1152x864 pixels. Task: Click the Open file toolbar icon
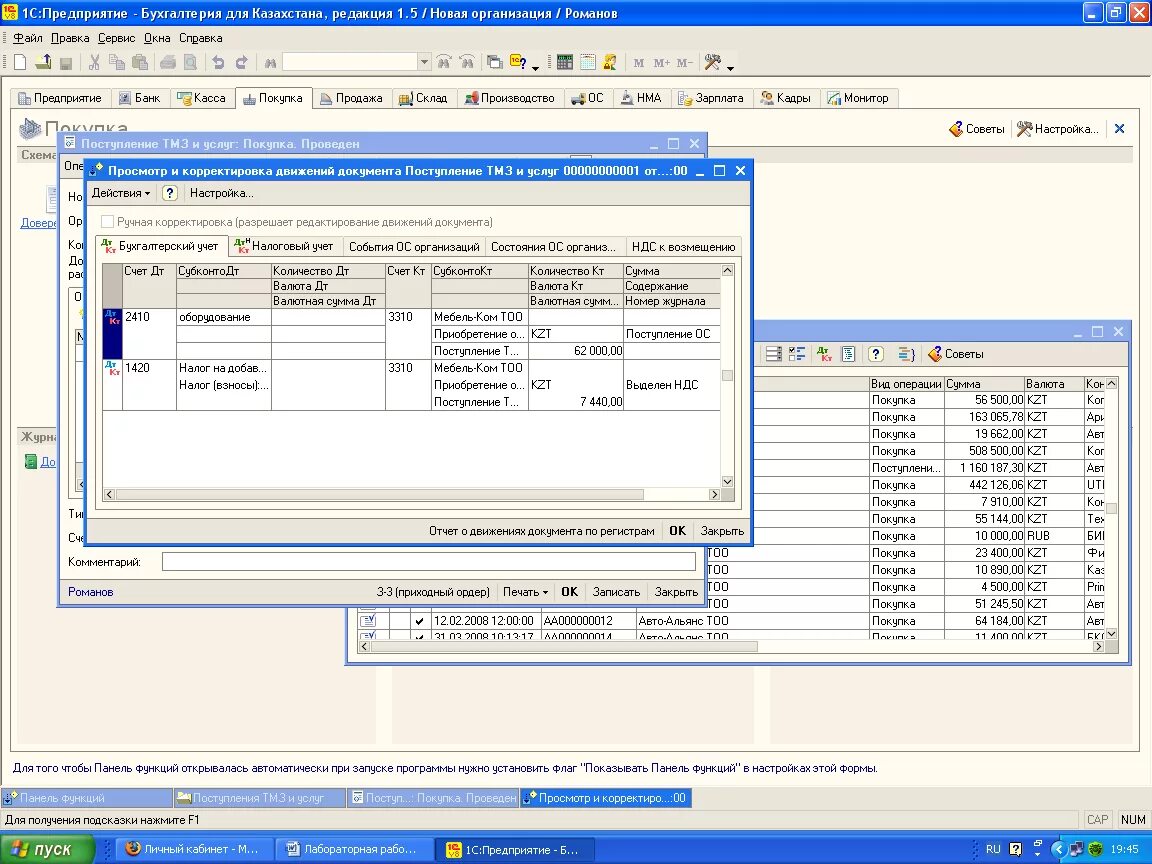[x=43, y=62]
